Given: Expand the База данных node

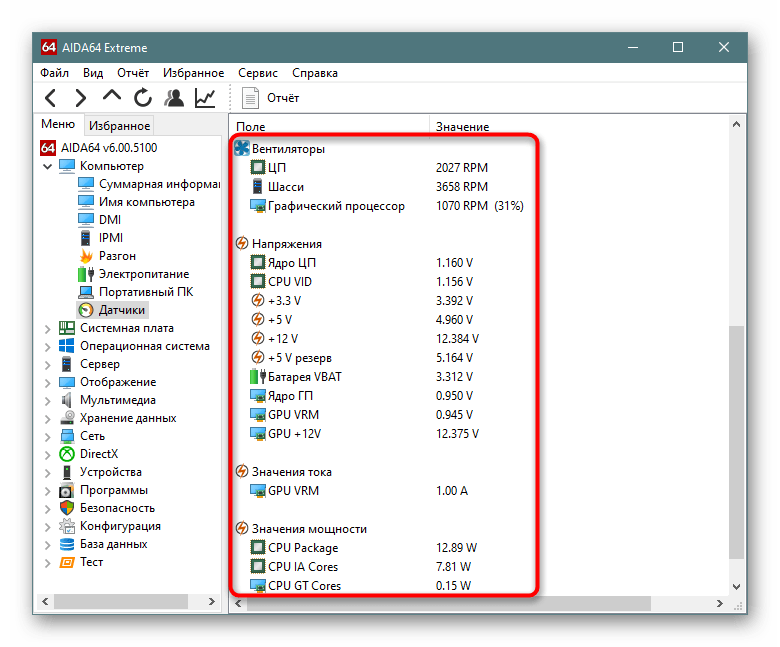Looking at the screenshot, I should coord(47,545).
